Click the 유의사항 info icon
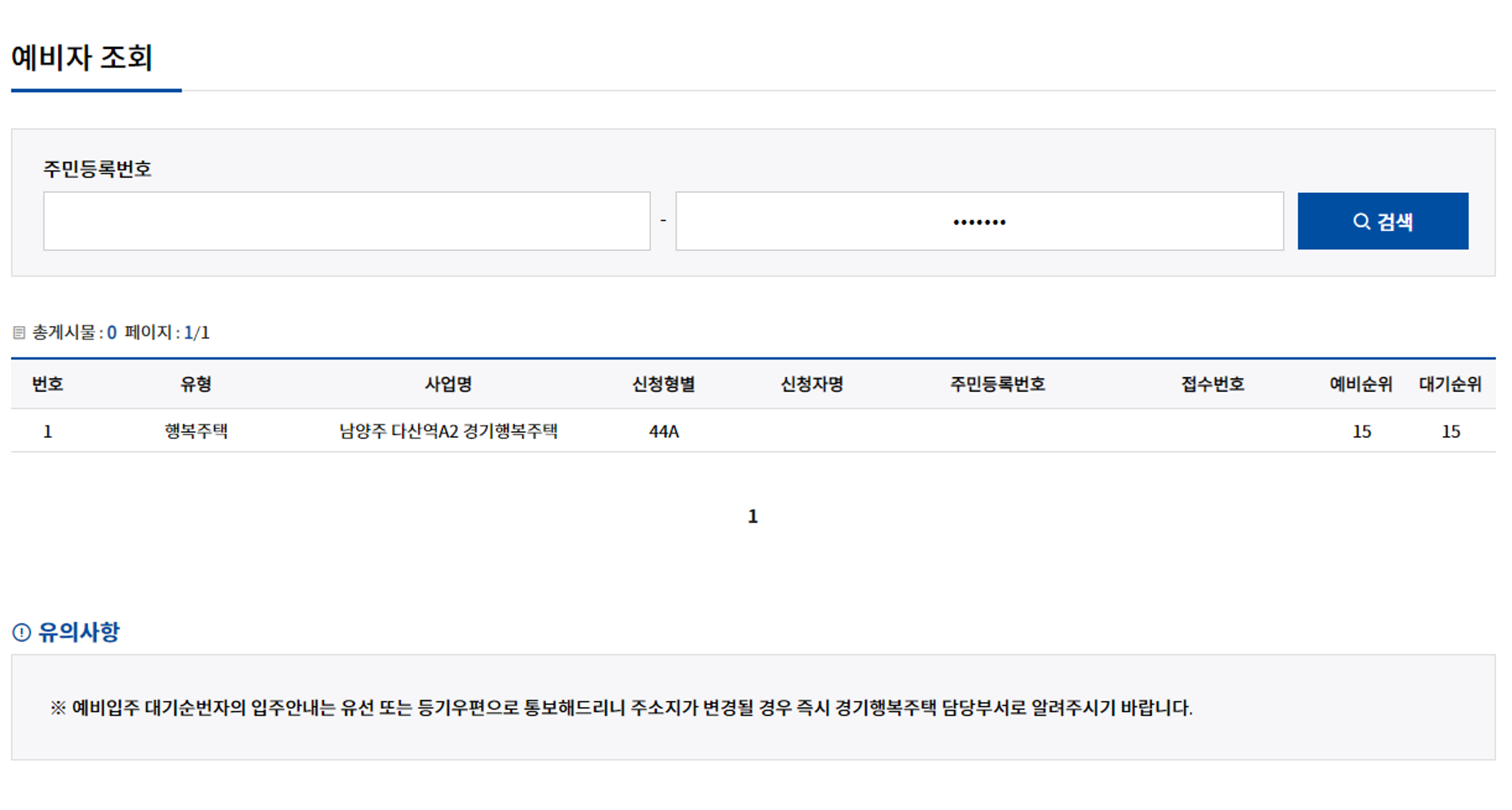This screenshot has height=810, width=1512. 22,632
